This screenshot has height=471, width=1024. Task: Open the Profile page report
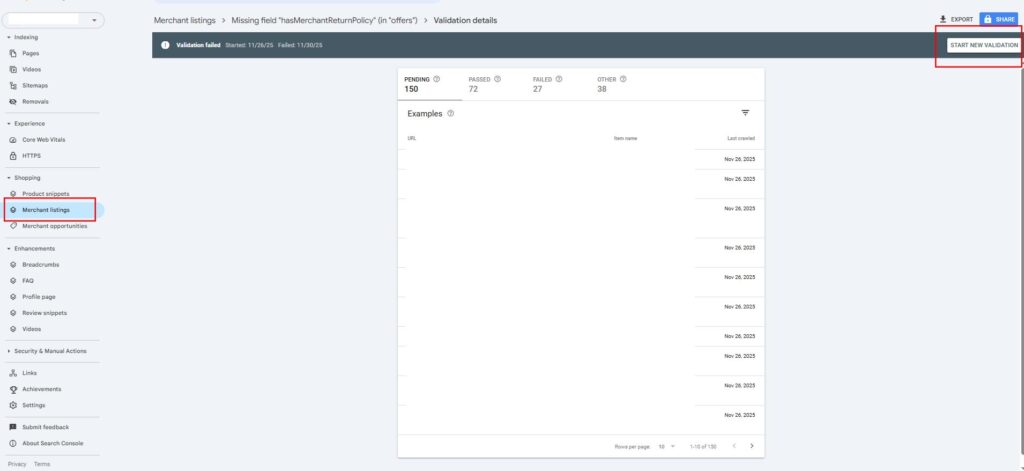pos(39,297)
